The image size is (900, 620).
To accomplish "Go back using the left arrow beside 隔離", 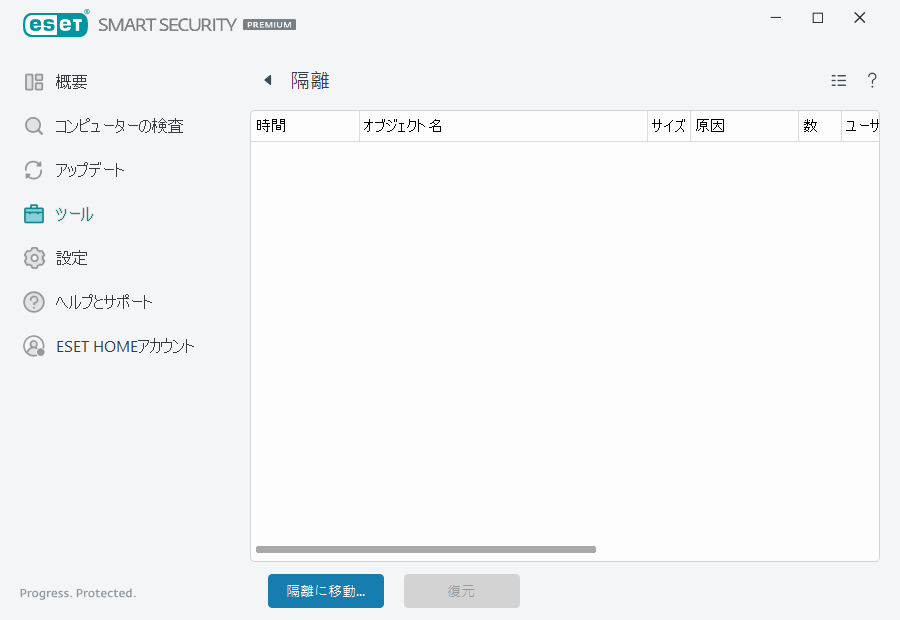I will pyautogui.click(x=267, y=79).
